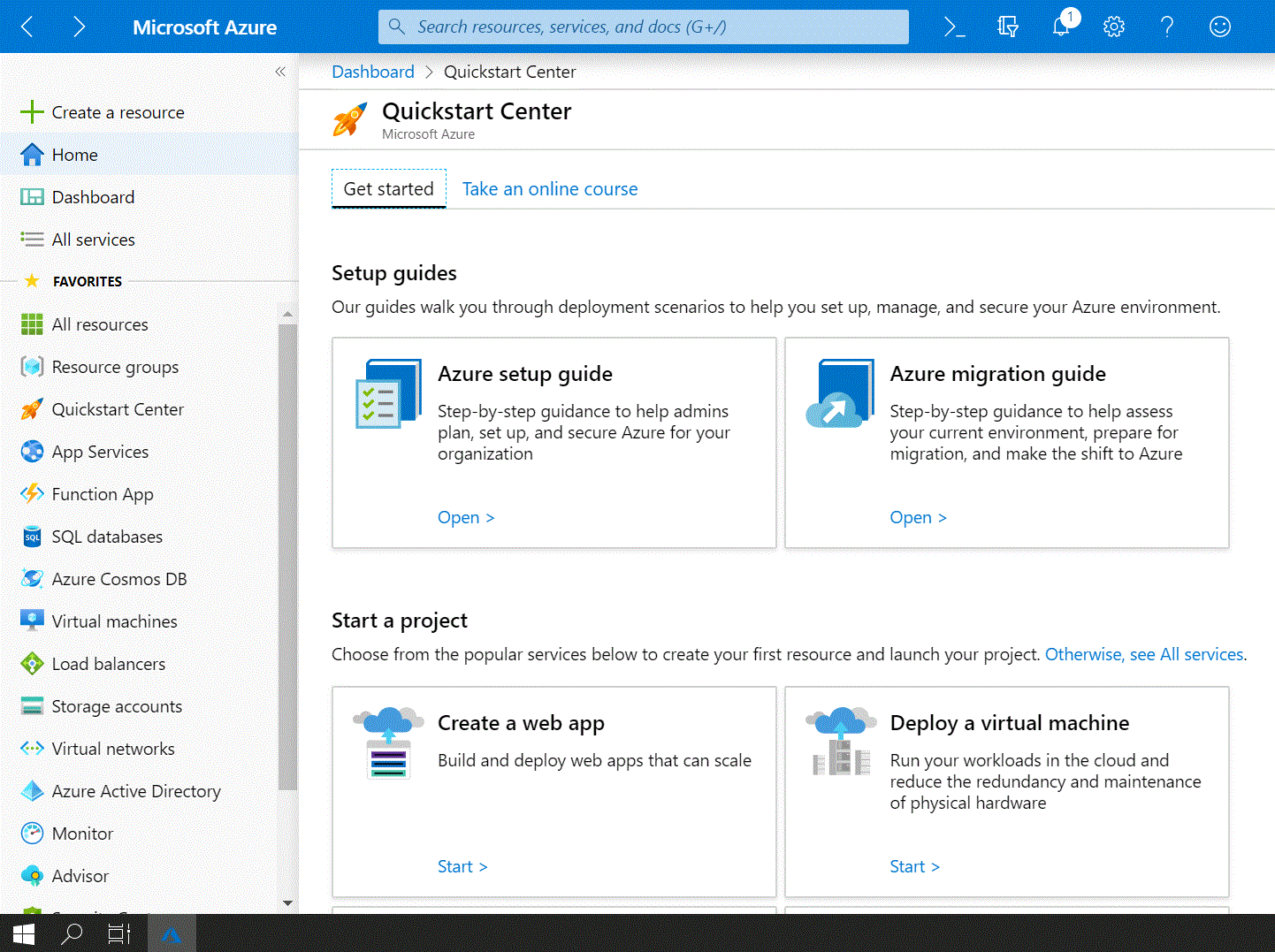This screenshot has height=952, width=1275.
Task: Open the Azure migration guide link
Action: [x=918, y=517]
